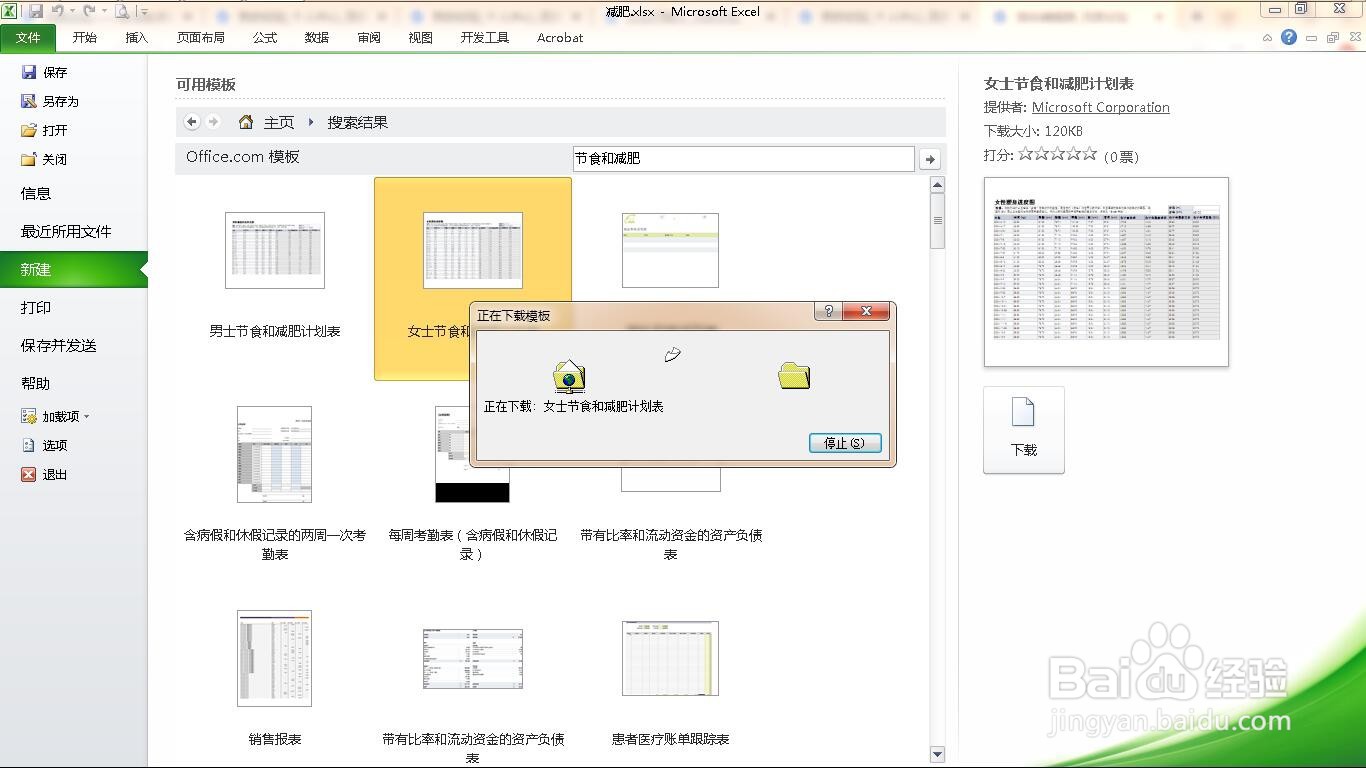Viewport: 1366px width, 768px height.
Task: Open 最近所用文件 backstage page
Action: pos(66,231)
